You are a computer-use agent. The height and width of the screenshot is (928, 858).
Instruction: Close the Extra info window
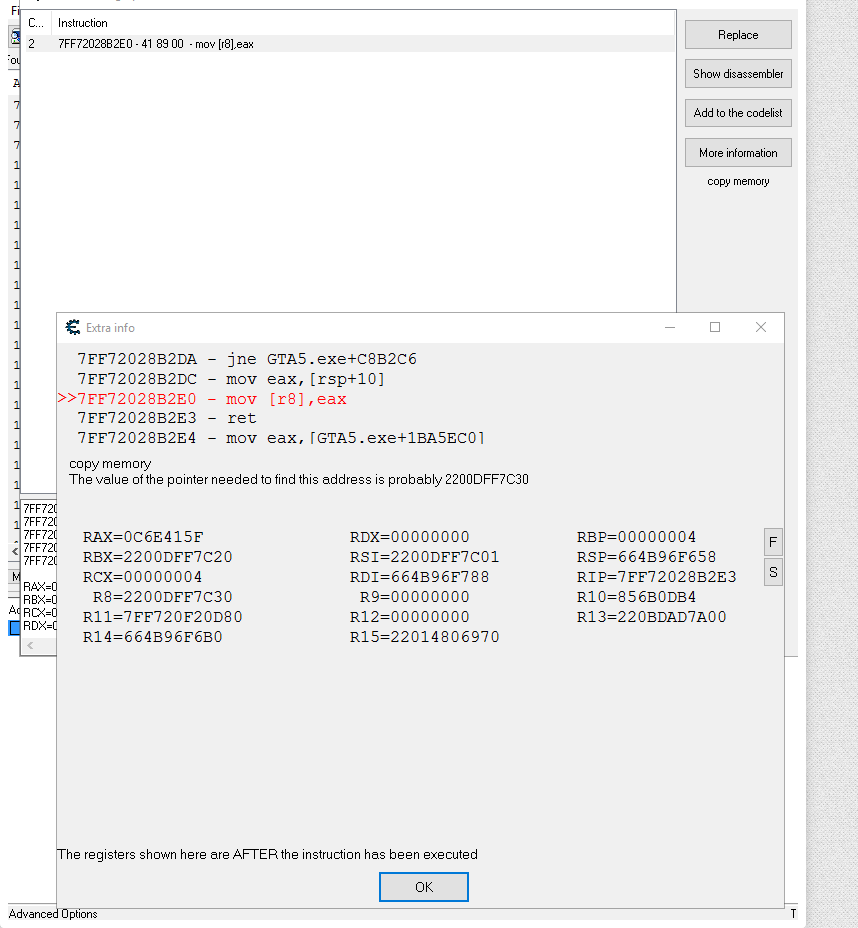pyautogui.click(x=761, y=327)
